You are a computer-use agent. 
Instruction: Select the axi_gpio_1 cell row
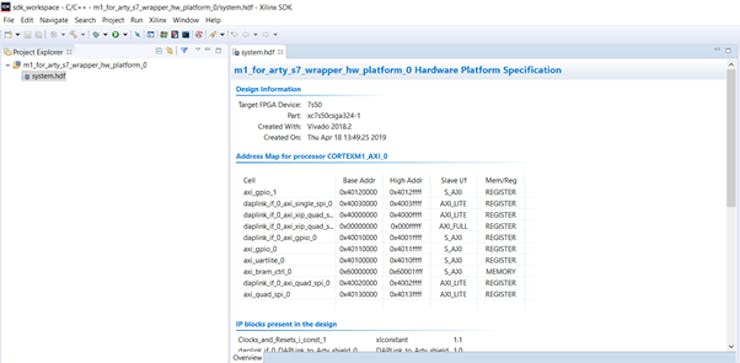(x=259, y=192)
